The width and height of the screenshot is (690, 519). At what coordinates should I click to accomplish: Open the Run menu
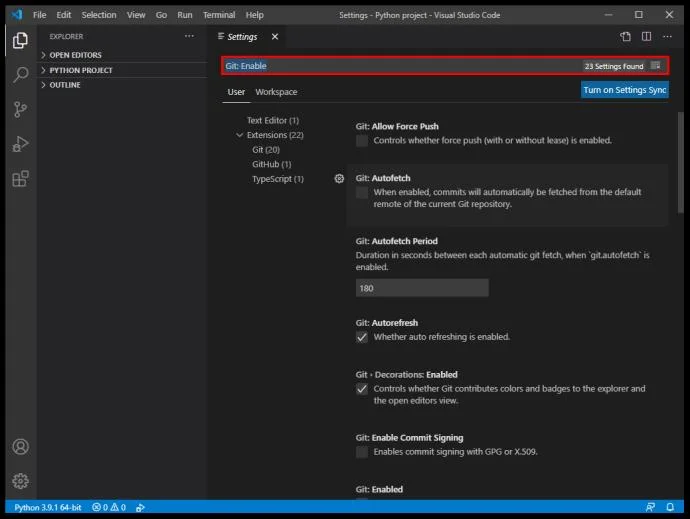point(184,15)
